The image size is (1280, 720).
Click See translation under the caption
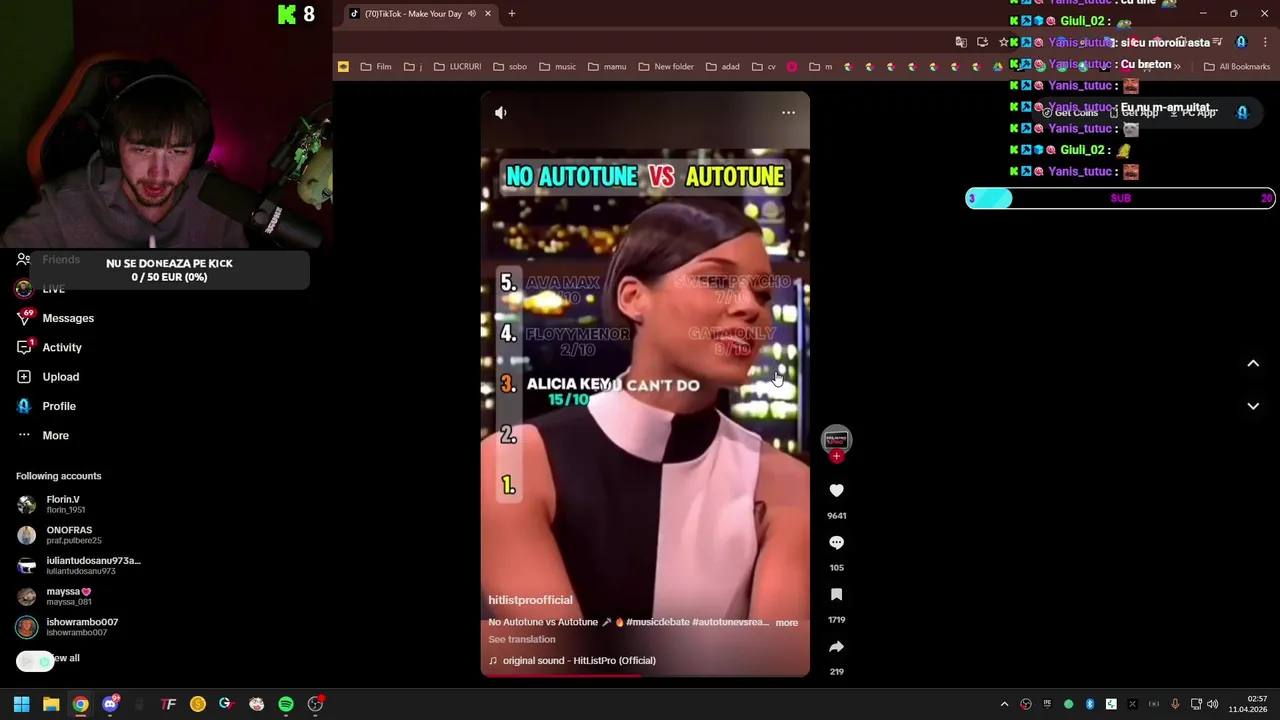point(521,639)
